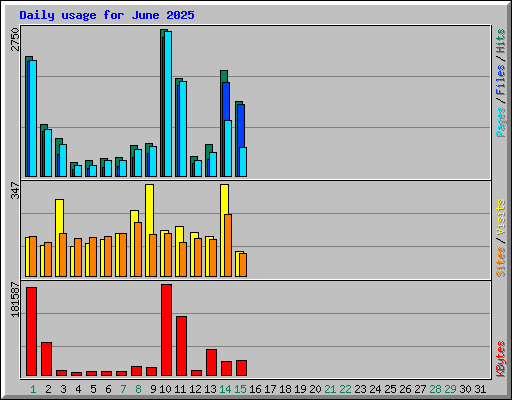
Task: Click the tallest cyan pages bar on day 10
Action: [168, 104]
